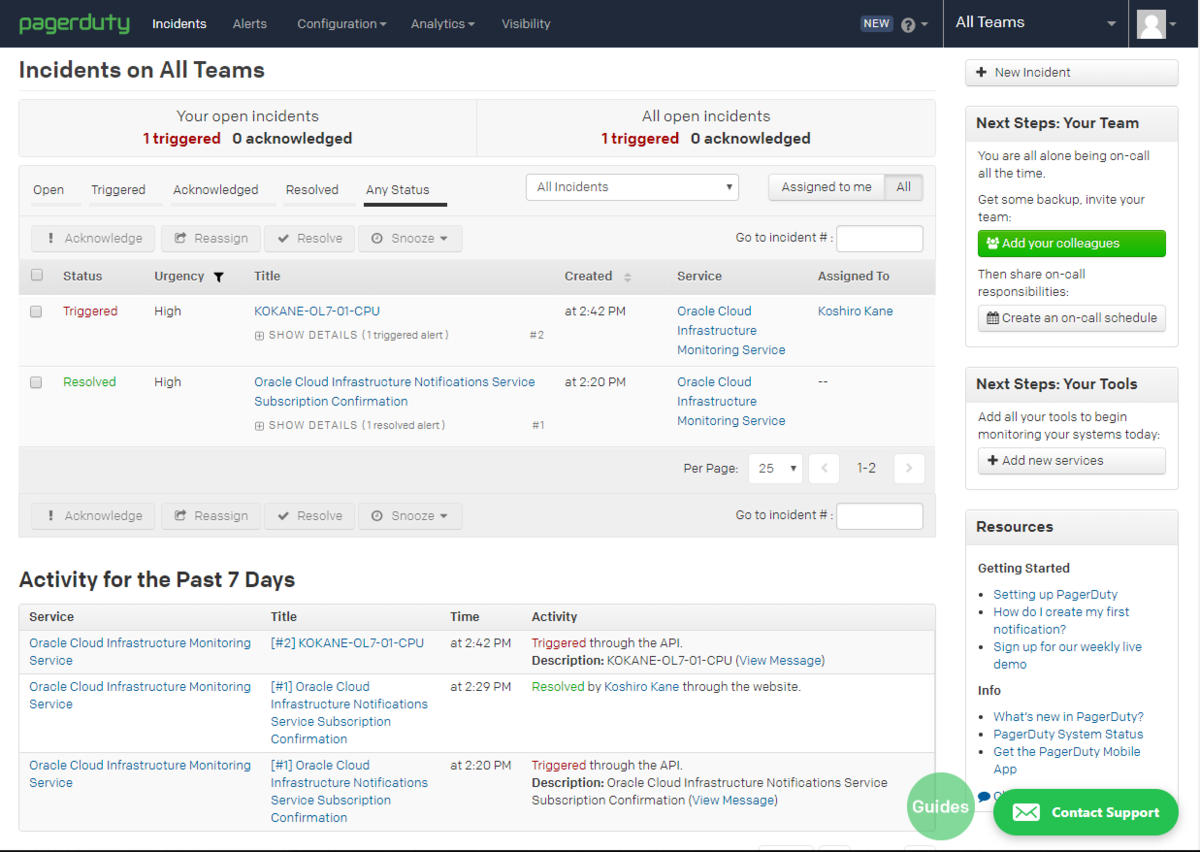Open Koshiro Kane assignee link in table
The height and width of the screenshot is (852, 1200).
coord(855,312)
